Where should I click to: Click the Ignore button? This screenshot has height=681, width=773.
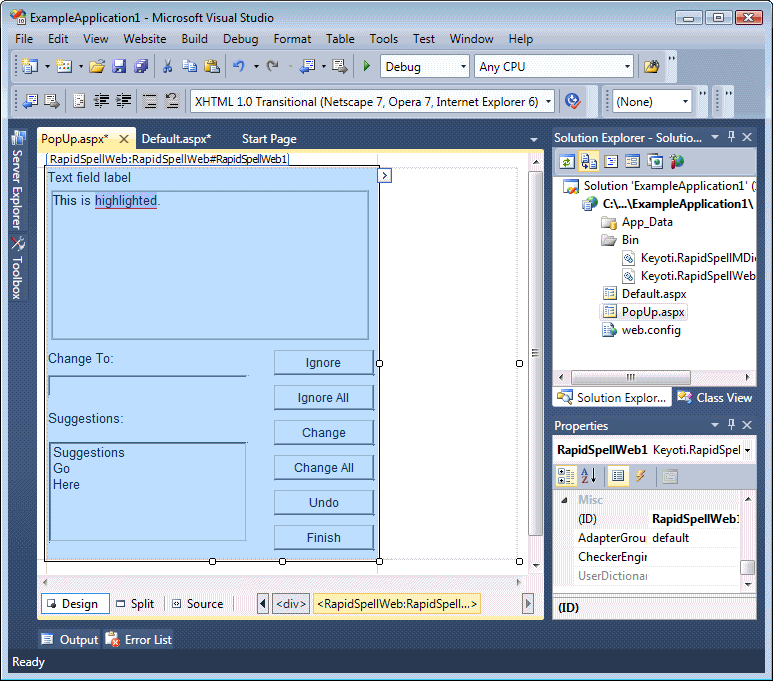click(x=323, y=363)
